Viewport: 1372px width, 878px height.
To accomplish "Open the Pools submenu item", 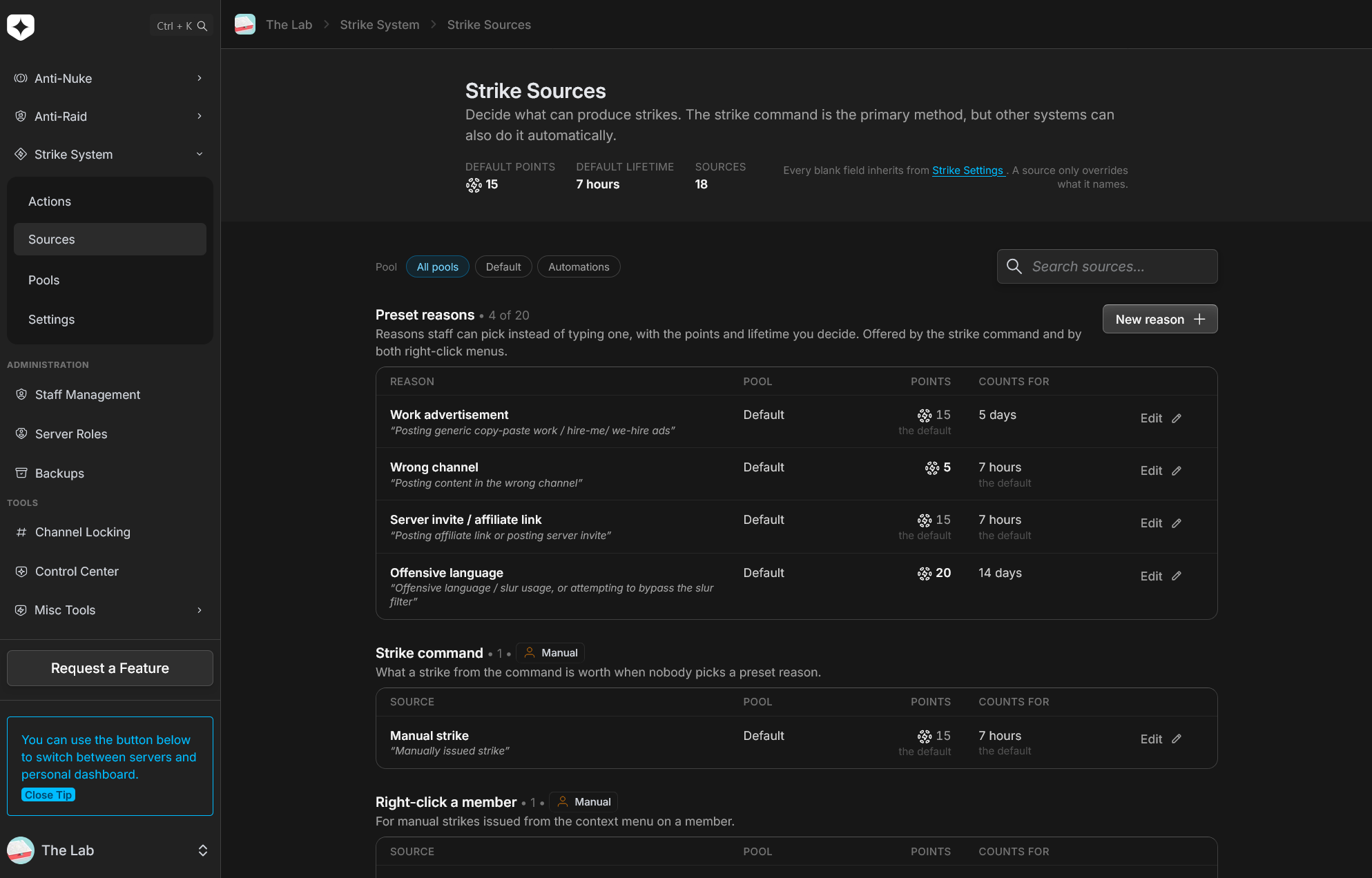I will pos(110,280).
